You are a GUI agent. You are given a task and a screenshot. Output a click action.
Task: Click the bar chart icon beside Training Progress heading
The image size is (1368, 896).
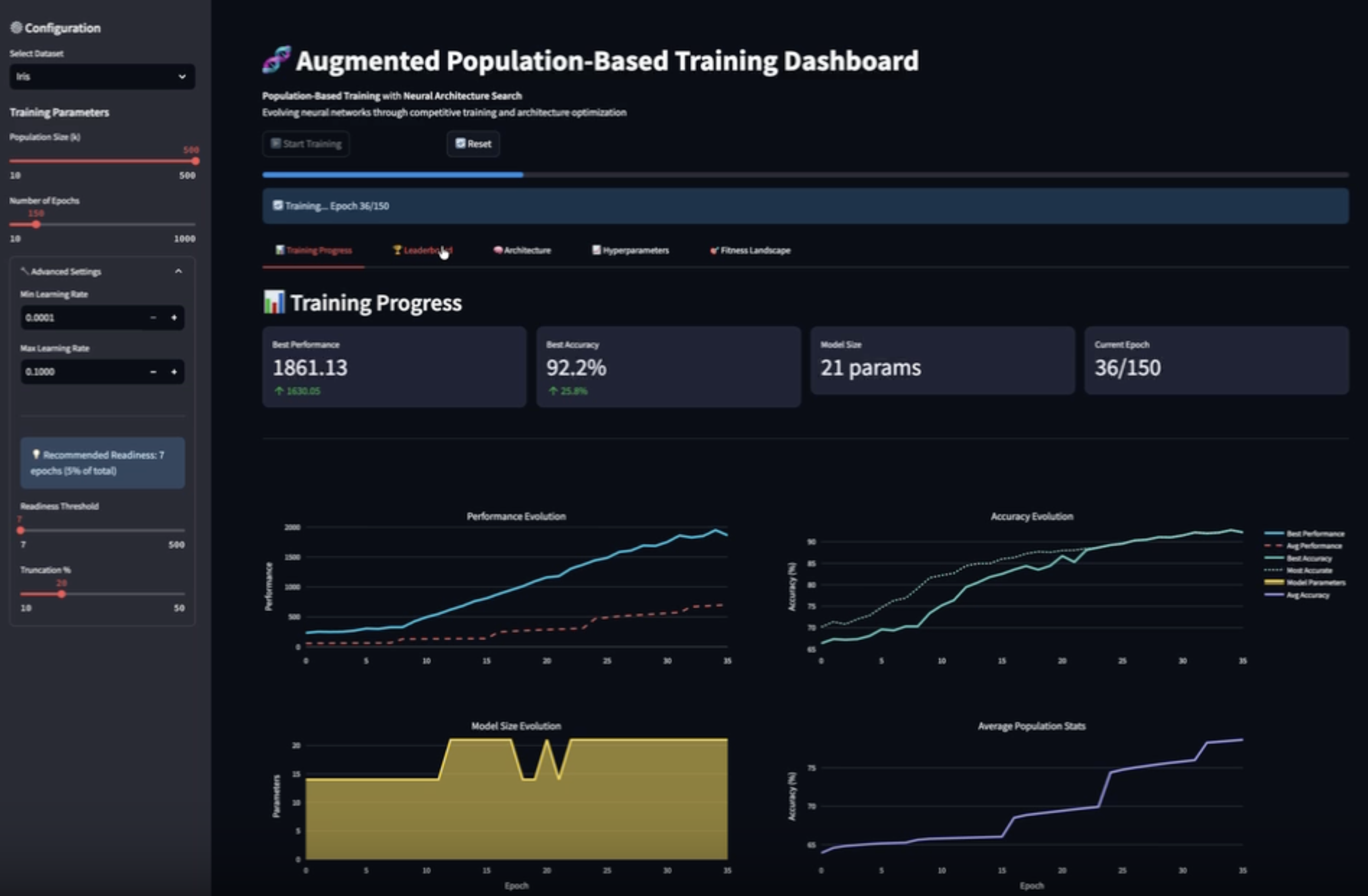(x=275, y=302)
